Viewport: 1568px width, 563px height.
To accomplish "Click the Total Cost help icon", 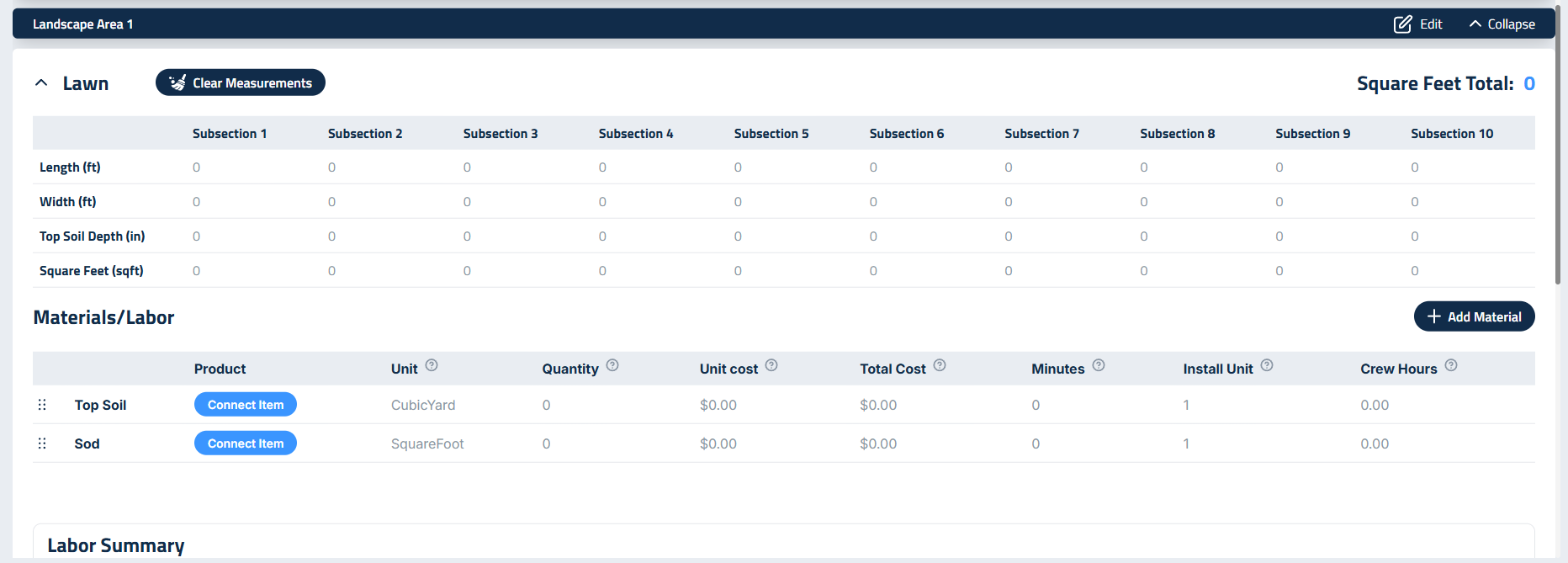I will pyautogui.click(x=940, y=365).
